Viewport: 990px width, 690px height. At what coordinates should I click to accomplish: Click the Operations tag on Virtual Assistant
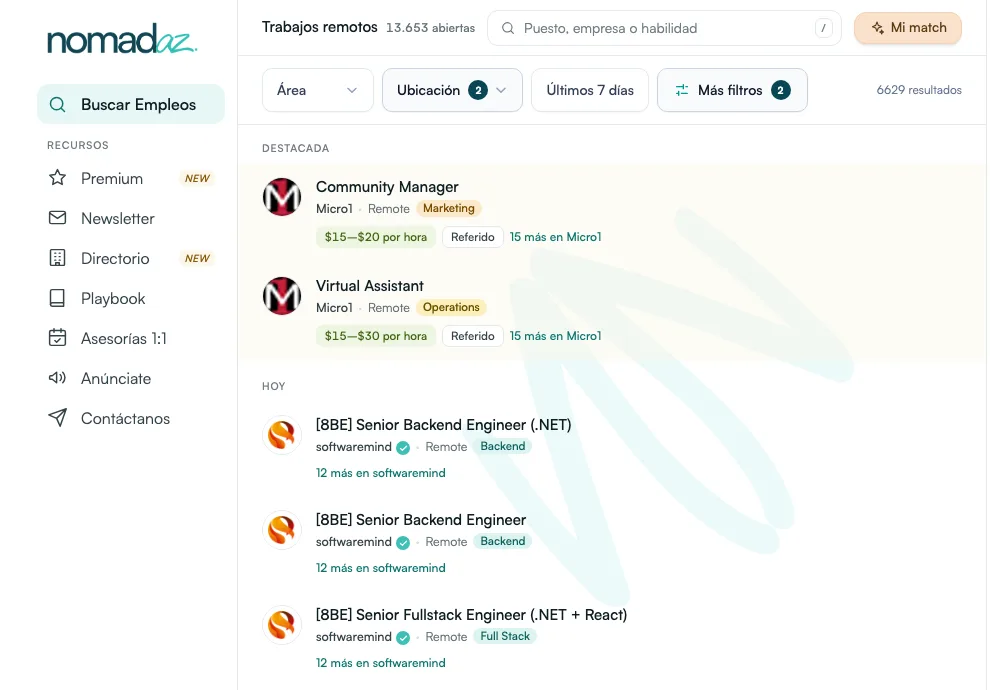click(451, 307)
